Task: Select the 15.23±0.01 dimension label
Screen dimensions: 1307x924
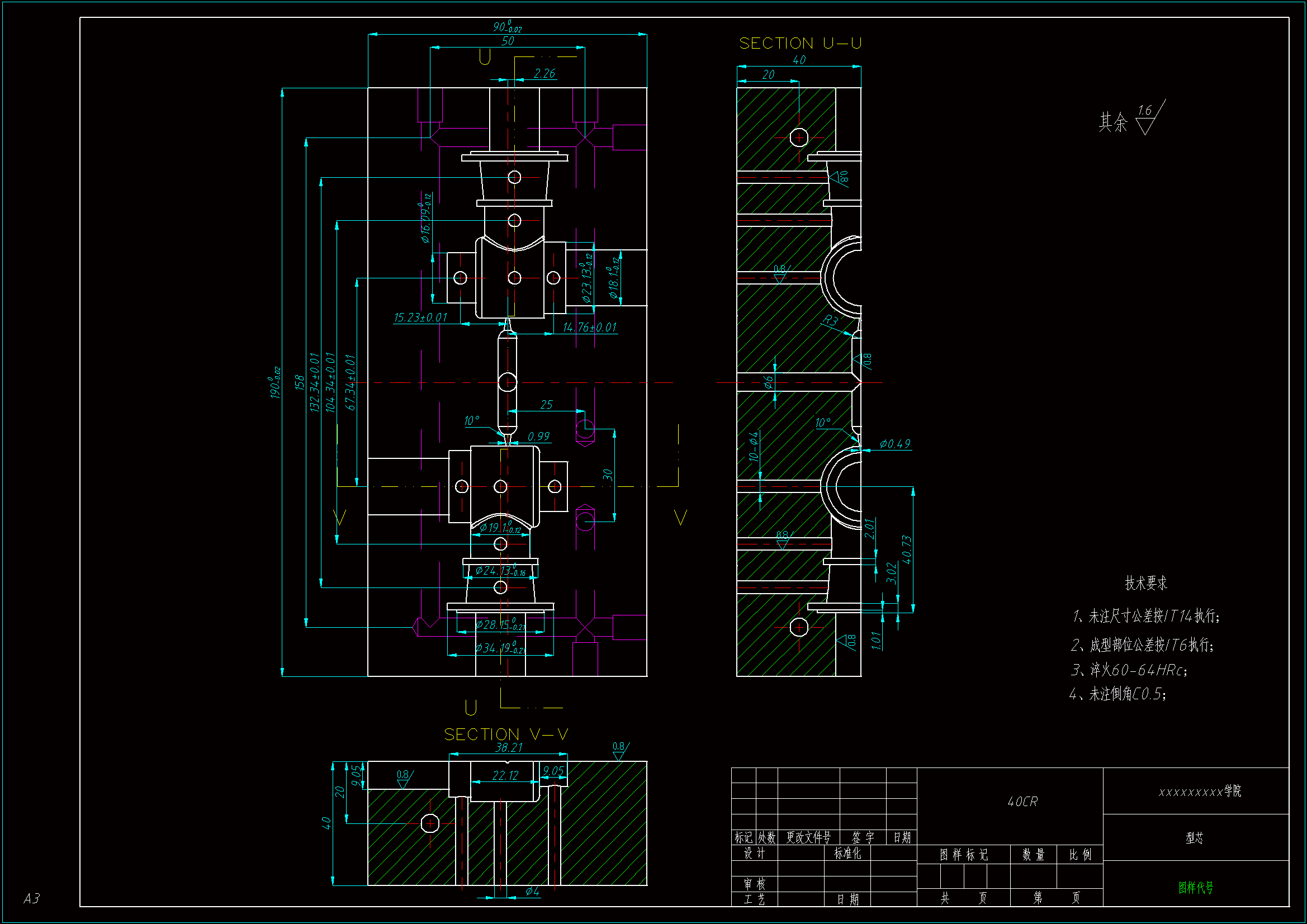Action: [x=420, y=317]
